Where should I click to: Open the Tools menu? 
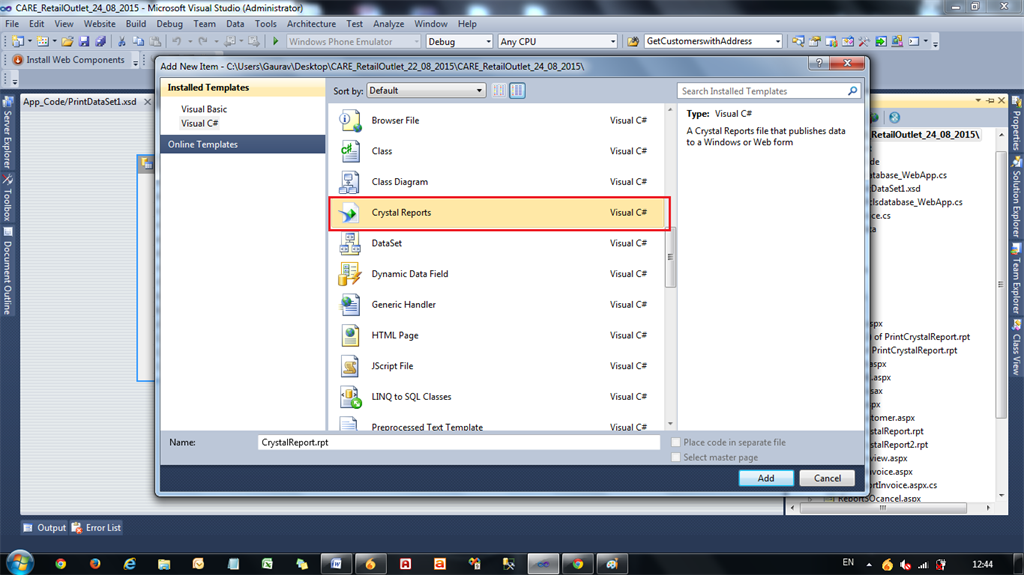coord(266,24)
